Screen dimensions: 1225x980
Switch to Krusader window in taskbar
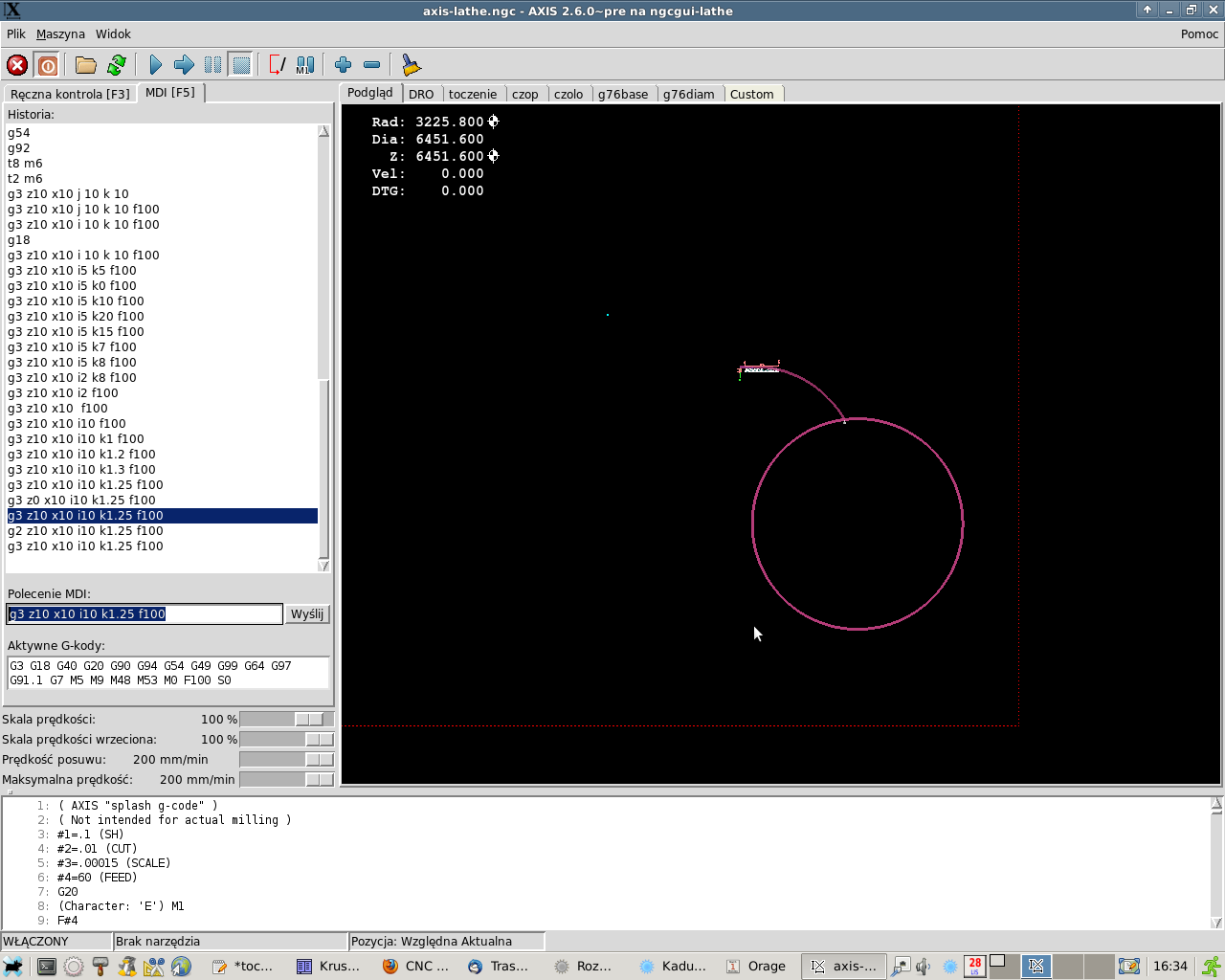329,967
